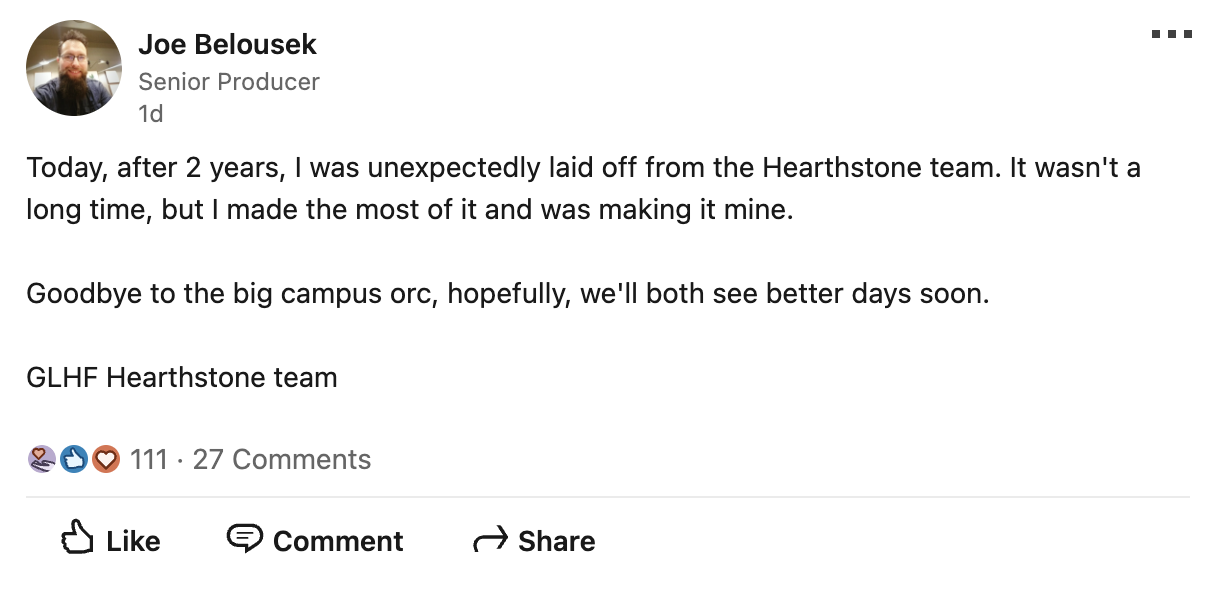Click the blue thumbs-up reaction icon
This screenshot has width=1216, height=602.
(x=73, y=459)
